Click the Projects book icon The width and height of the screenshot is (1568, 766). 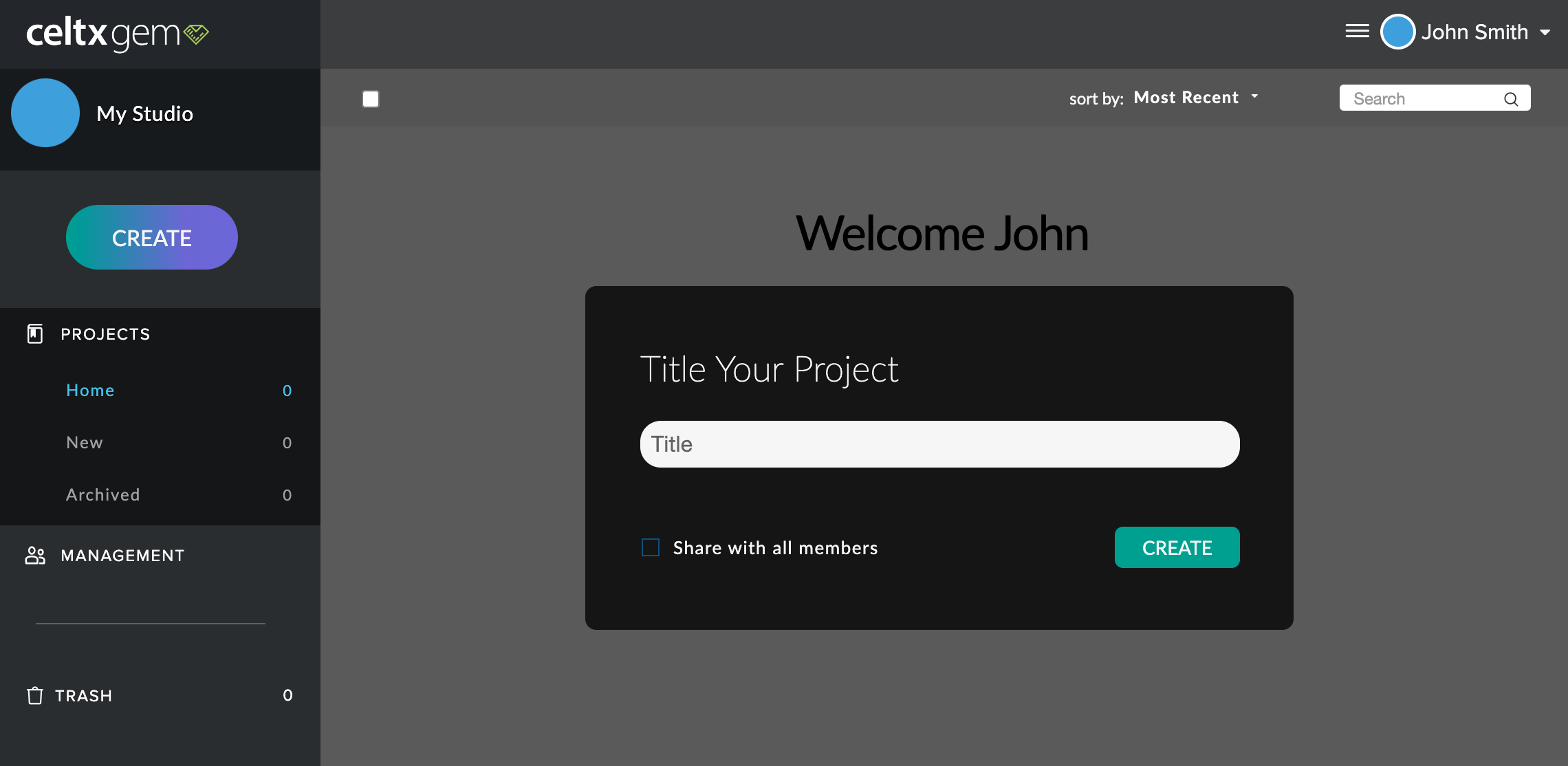coord(35,334)
